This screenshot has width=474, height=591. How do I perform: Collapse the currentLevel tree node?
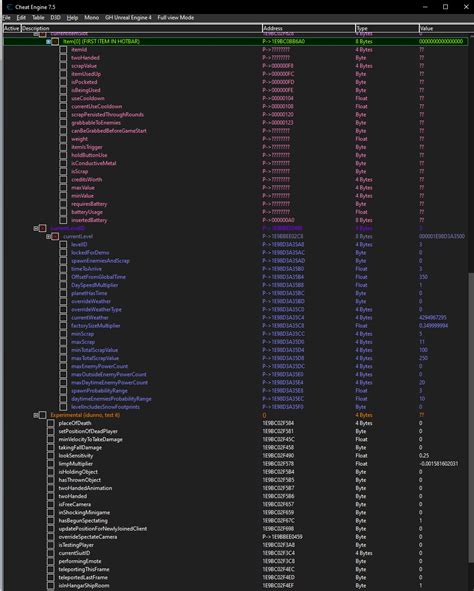[x=48, y=236]
